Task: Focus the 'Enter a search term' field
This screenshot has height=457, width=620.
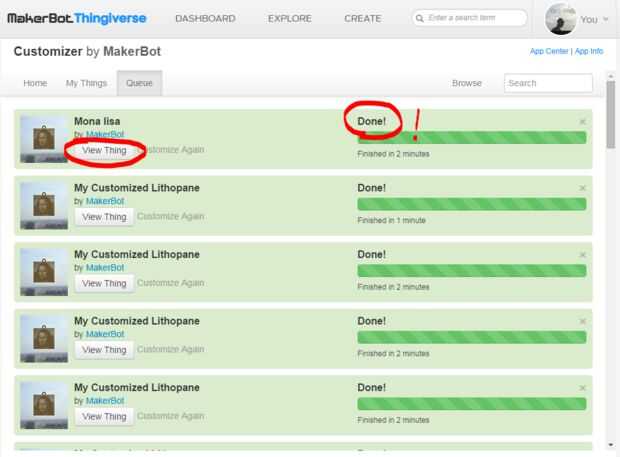Action: (x=469, y=18)
